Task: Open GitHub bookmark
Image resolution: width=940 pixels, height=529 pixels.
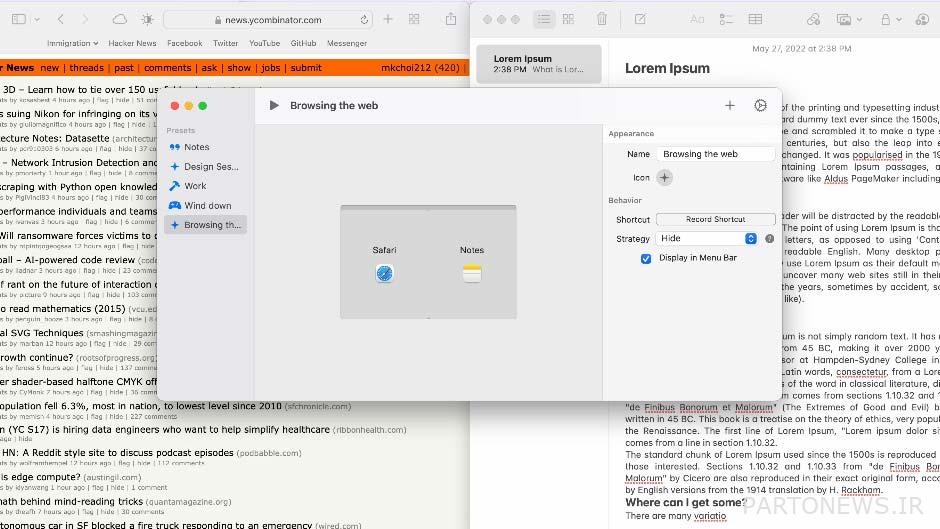Action: pos(303,43)
